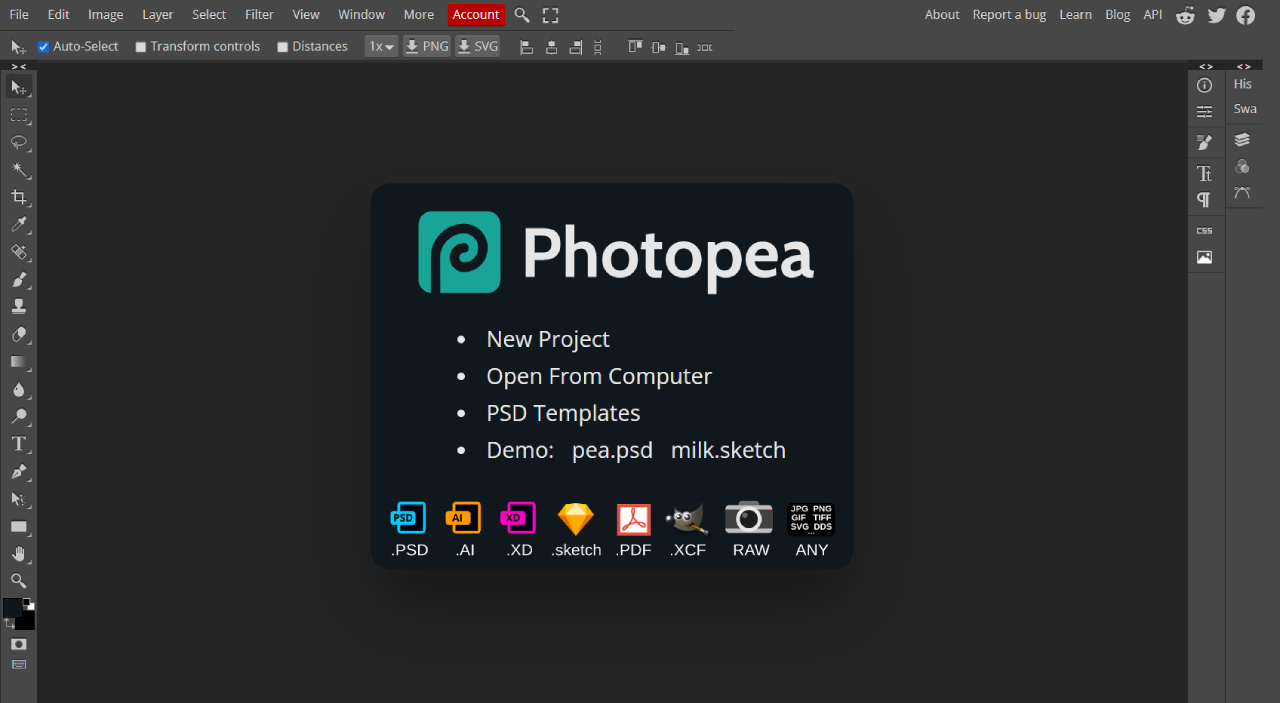1280x703 pixels.
Task: Select the Lasso tool
Action: click(18, 142)
